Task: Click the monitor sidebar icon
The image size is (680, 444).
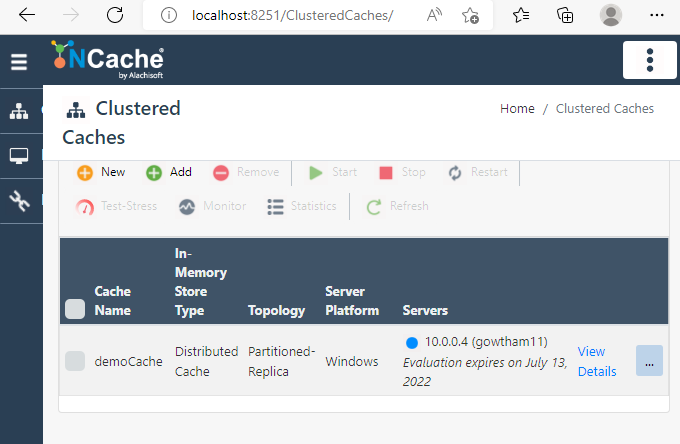Action: tap(19, 156)
